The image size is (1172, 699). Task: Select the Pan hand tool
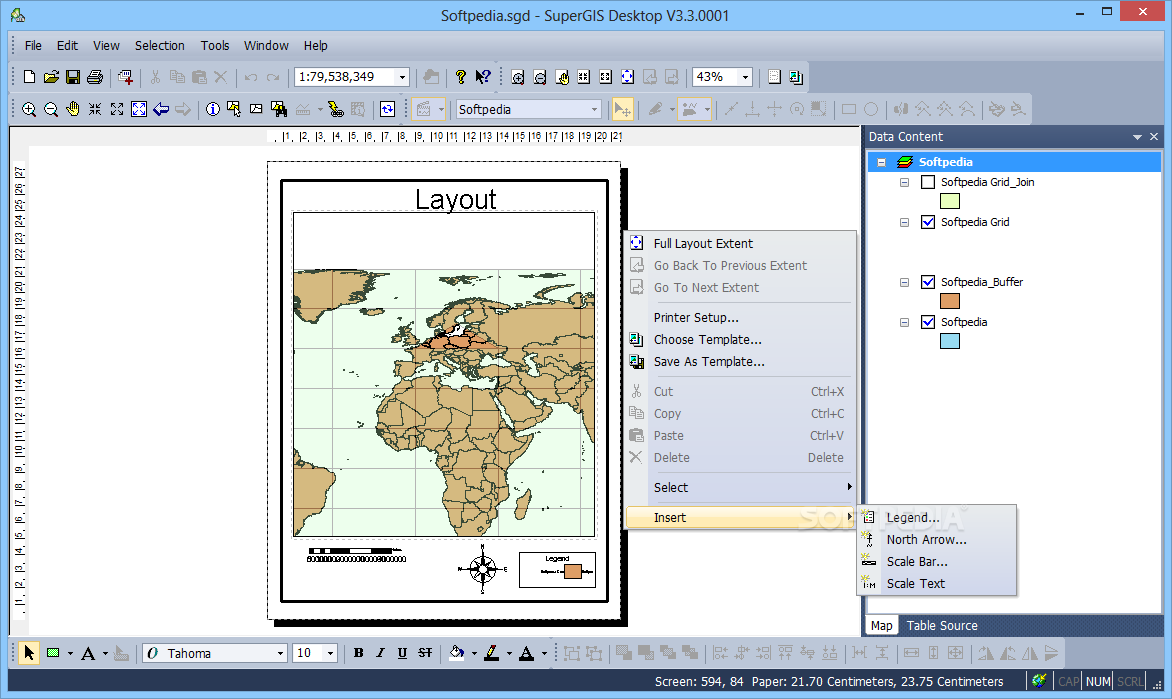tap(73, 109)
